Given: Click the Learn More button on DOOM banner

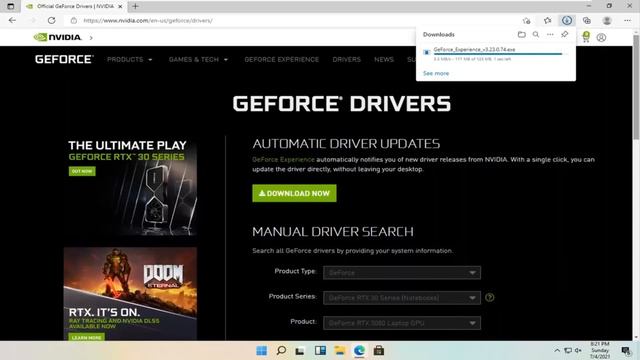Looking at the screenshot, I should pyautogui.click(x=87, y=337).
